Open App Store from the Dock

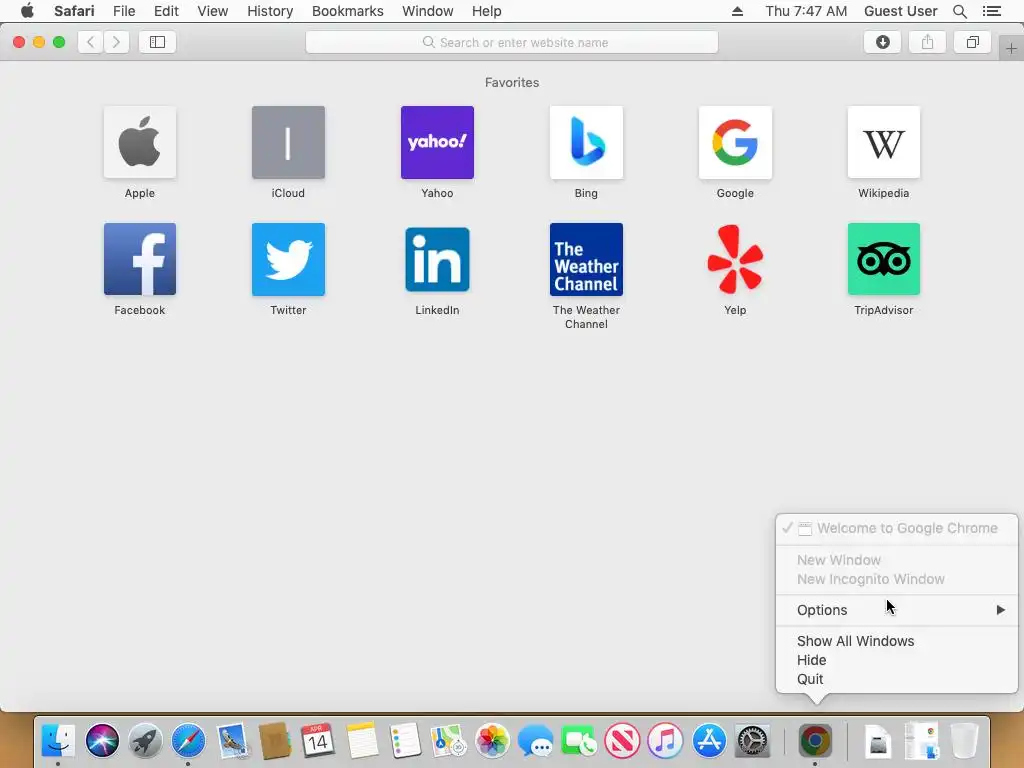pyautogui.click(x=709, y=741)
